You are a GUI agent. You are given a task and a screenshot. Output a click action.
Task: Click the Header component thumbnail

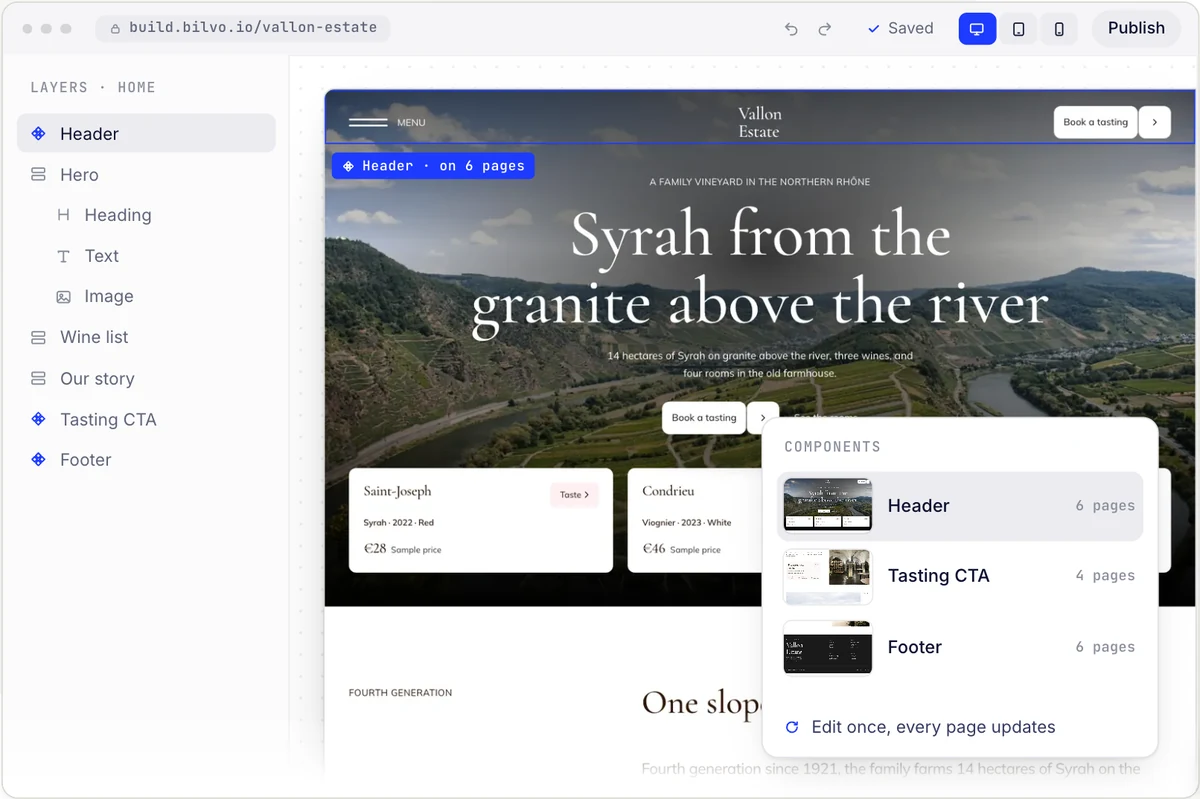click(x=827, y=506)
